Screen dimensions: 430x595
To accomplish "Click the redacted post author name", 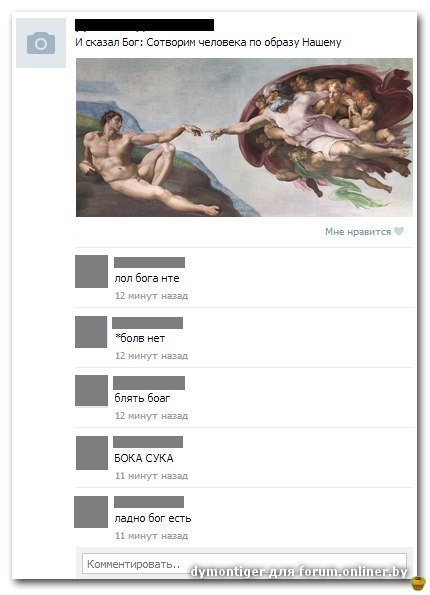I will 144,25.
